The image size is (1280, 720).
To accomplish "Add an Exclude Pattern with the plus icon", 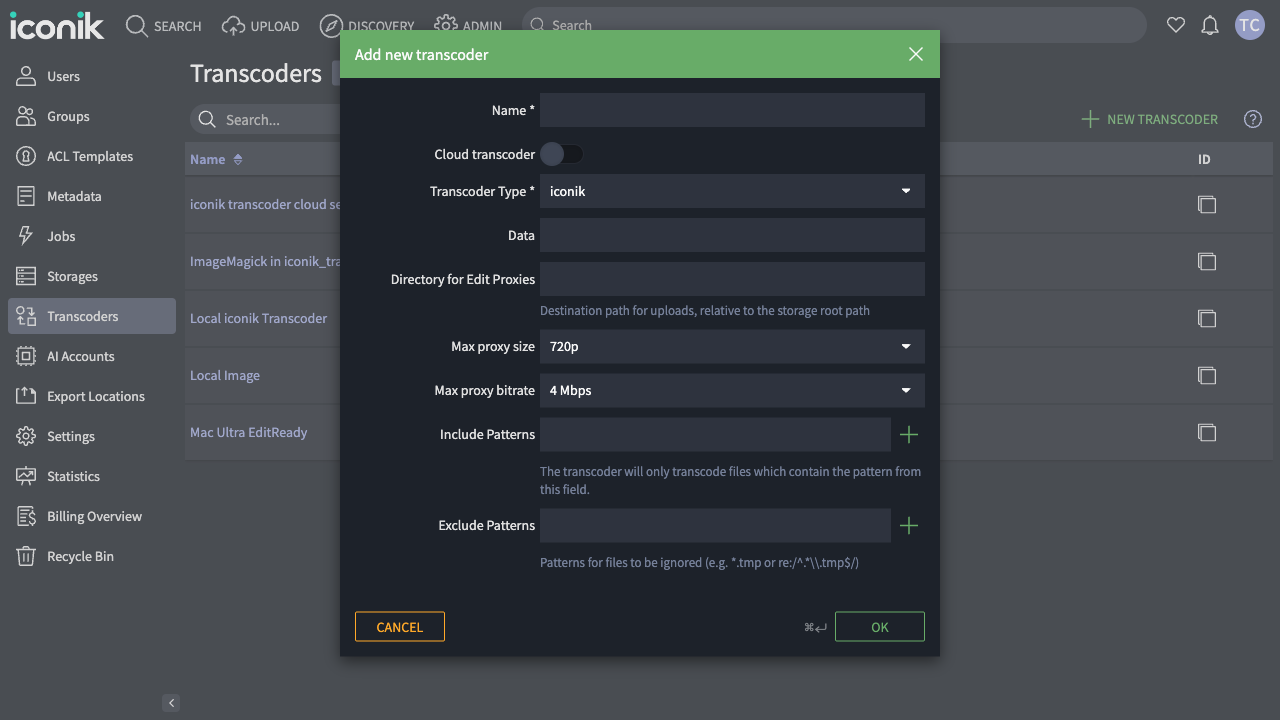I will pyautogui.click(x=909, y=525).
